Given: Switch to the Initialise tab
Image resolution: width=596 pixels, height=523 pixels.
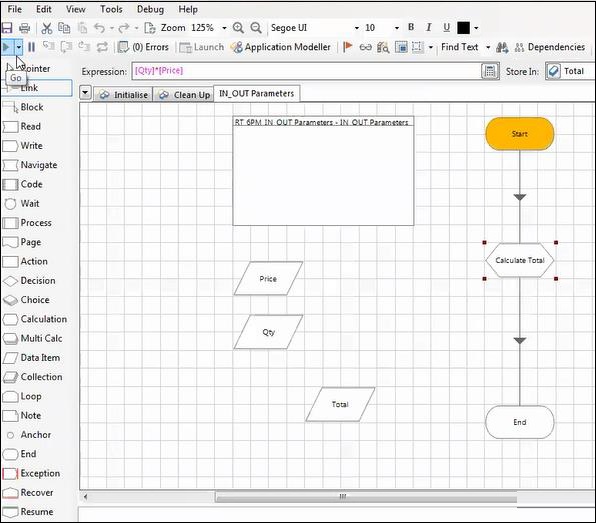Looking at the screenshot, I should (123, 95).
